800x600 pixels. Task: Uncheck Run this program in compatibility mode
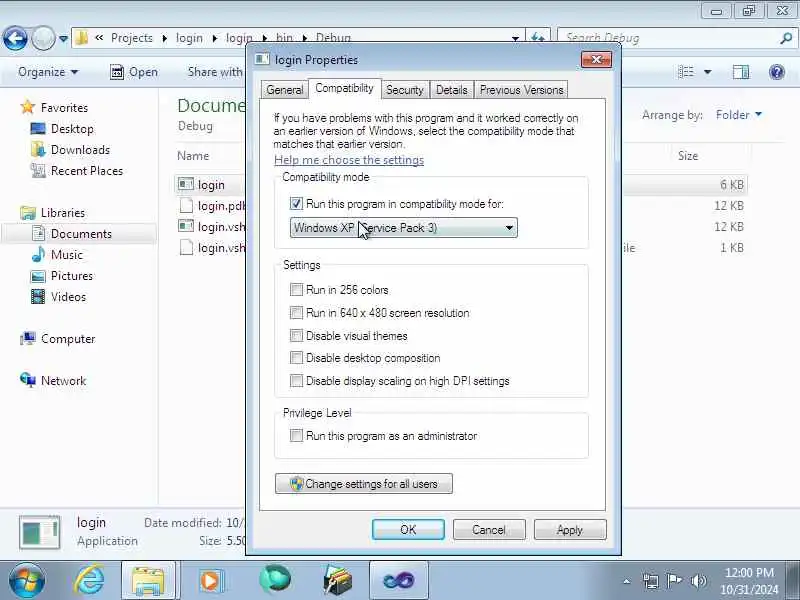pos(296,204)
